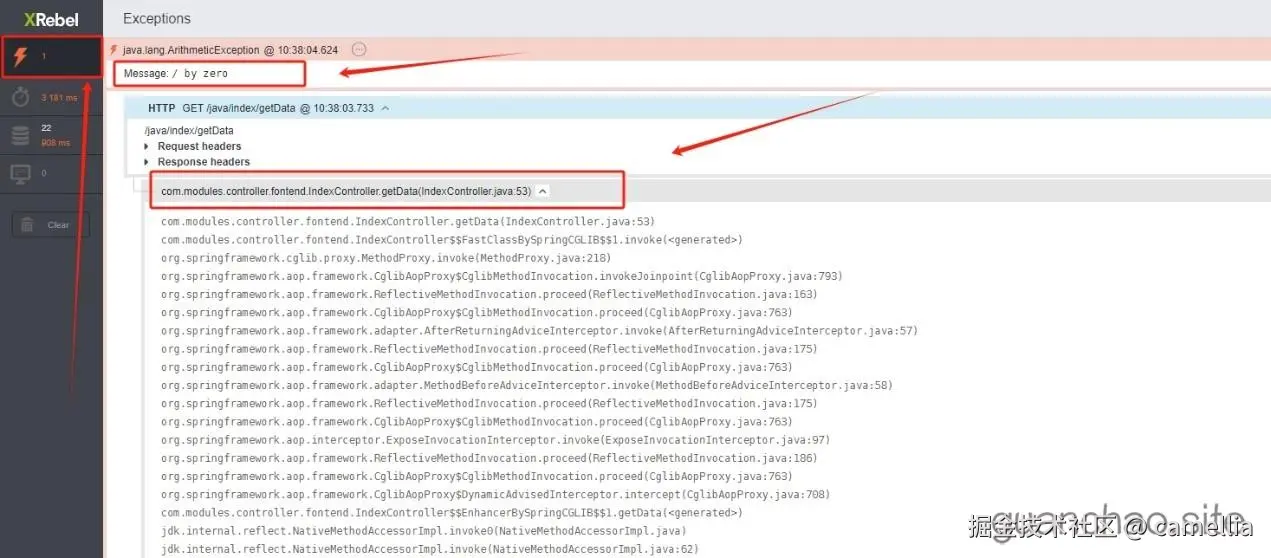Select the NativeMethodAccessorImpl.java:62 stack line
Viewport: 1271px width, 558px height.
click(429, 549)
